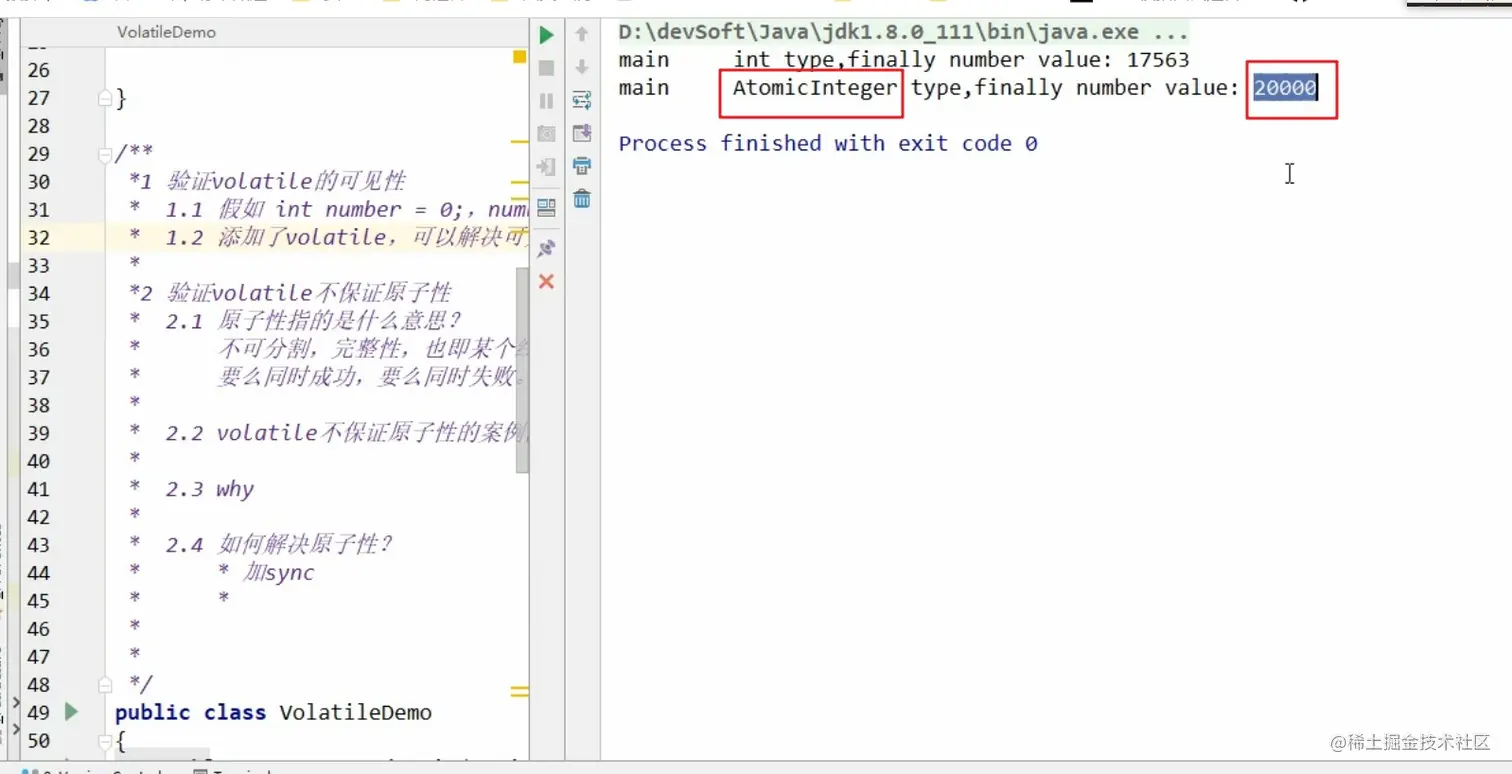
Task: Toggle soft-wrap in console
Action: pyautogui.click(x=581, y=100)
